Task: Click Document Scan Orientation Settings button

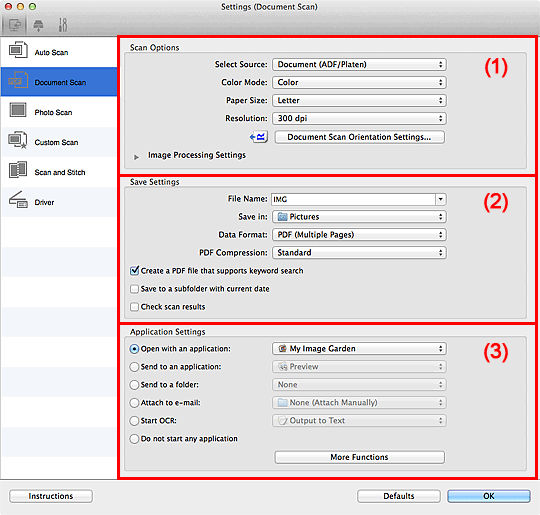Action: coord(359,137)
